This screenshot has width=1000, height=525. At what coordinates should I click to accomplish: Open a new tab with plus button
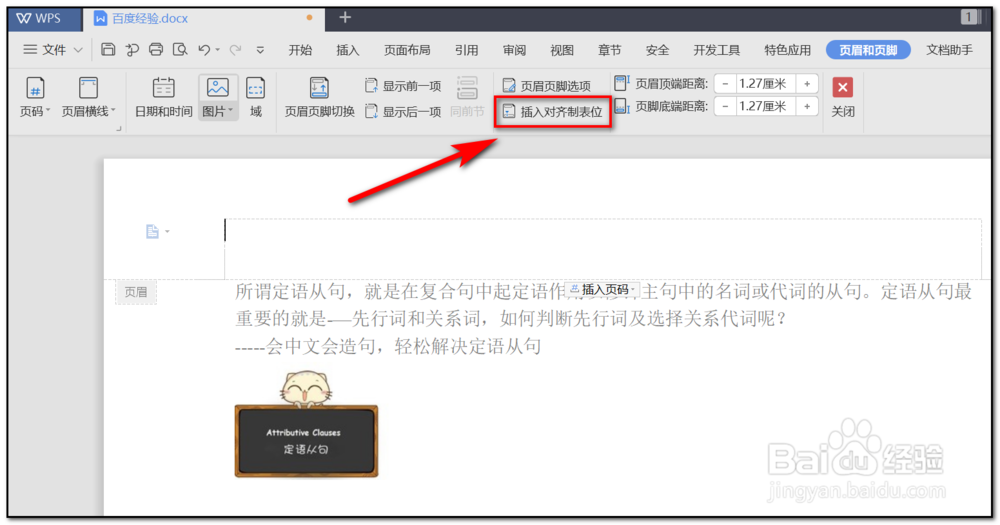pos(345,18)
